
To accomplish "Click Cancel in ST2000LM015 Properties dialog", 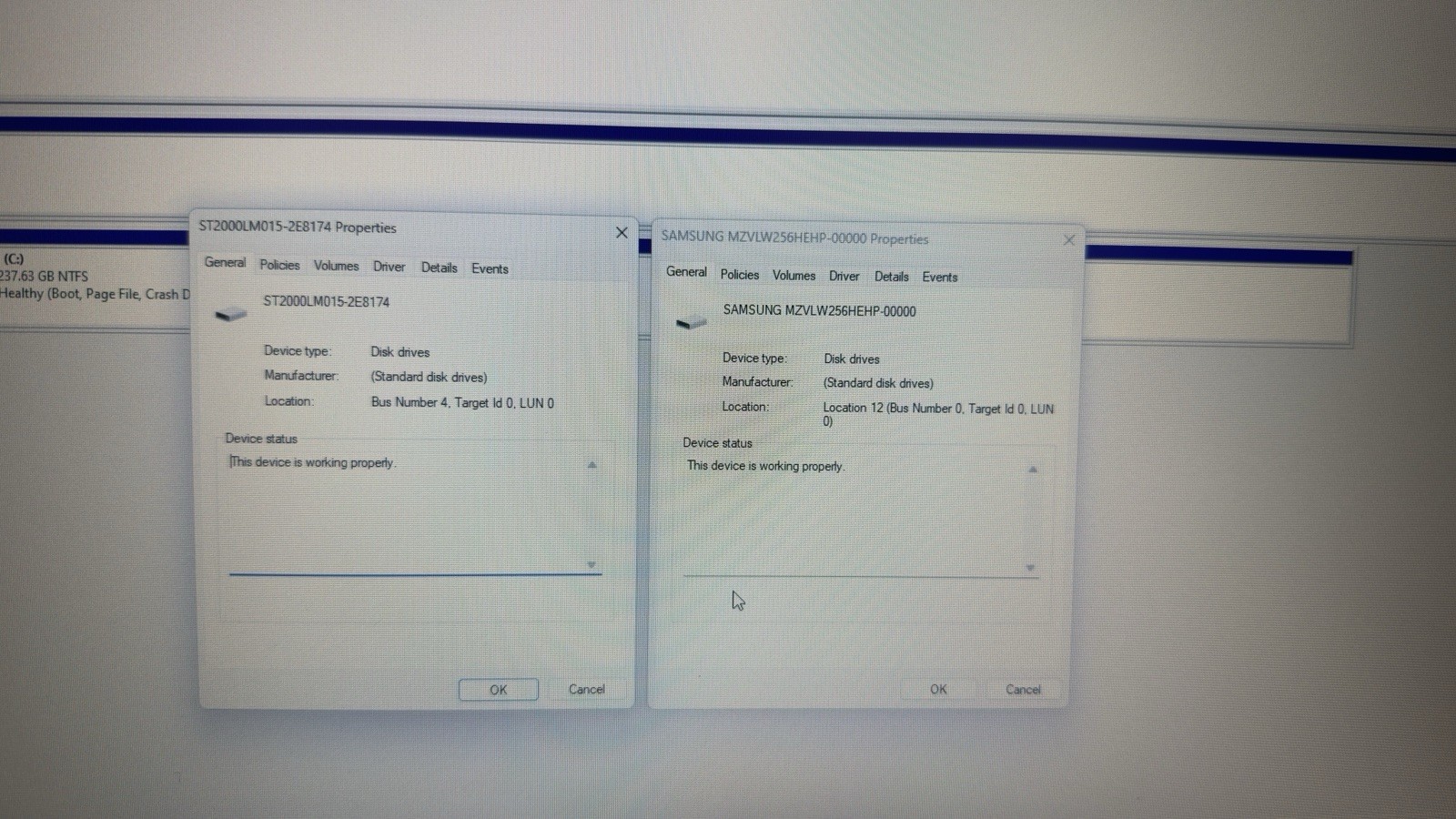I will (x=586, y=690).
